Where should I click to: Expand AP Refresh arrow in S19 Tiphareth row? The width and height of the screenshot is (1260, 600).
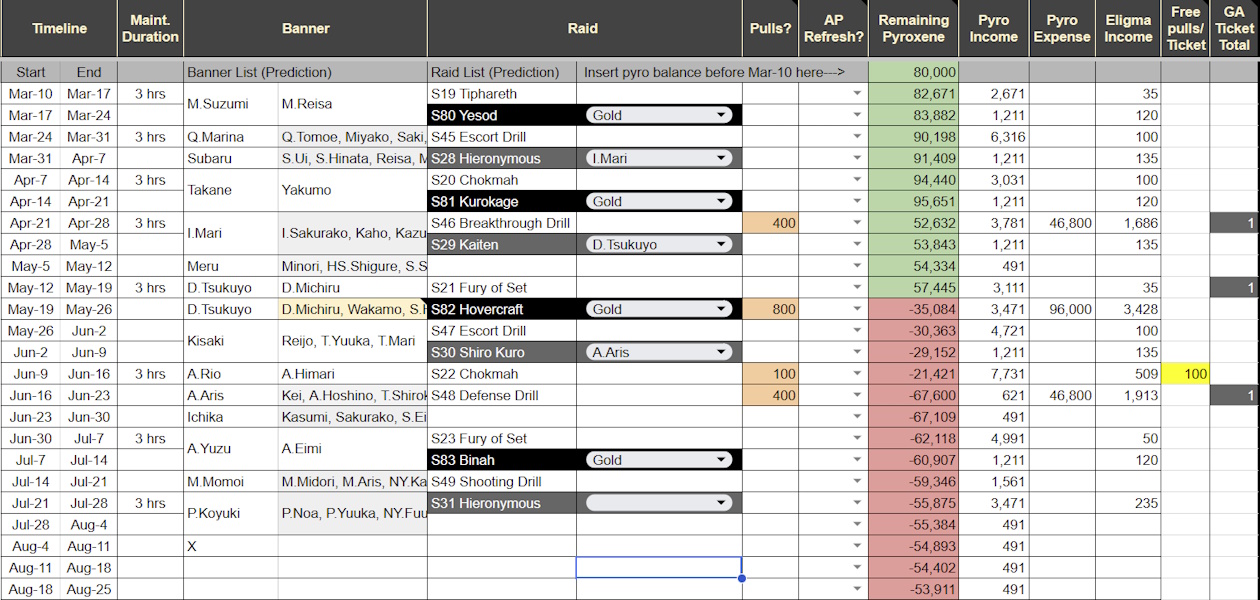click(x=857, y=94)
